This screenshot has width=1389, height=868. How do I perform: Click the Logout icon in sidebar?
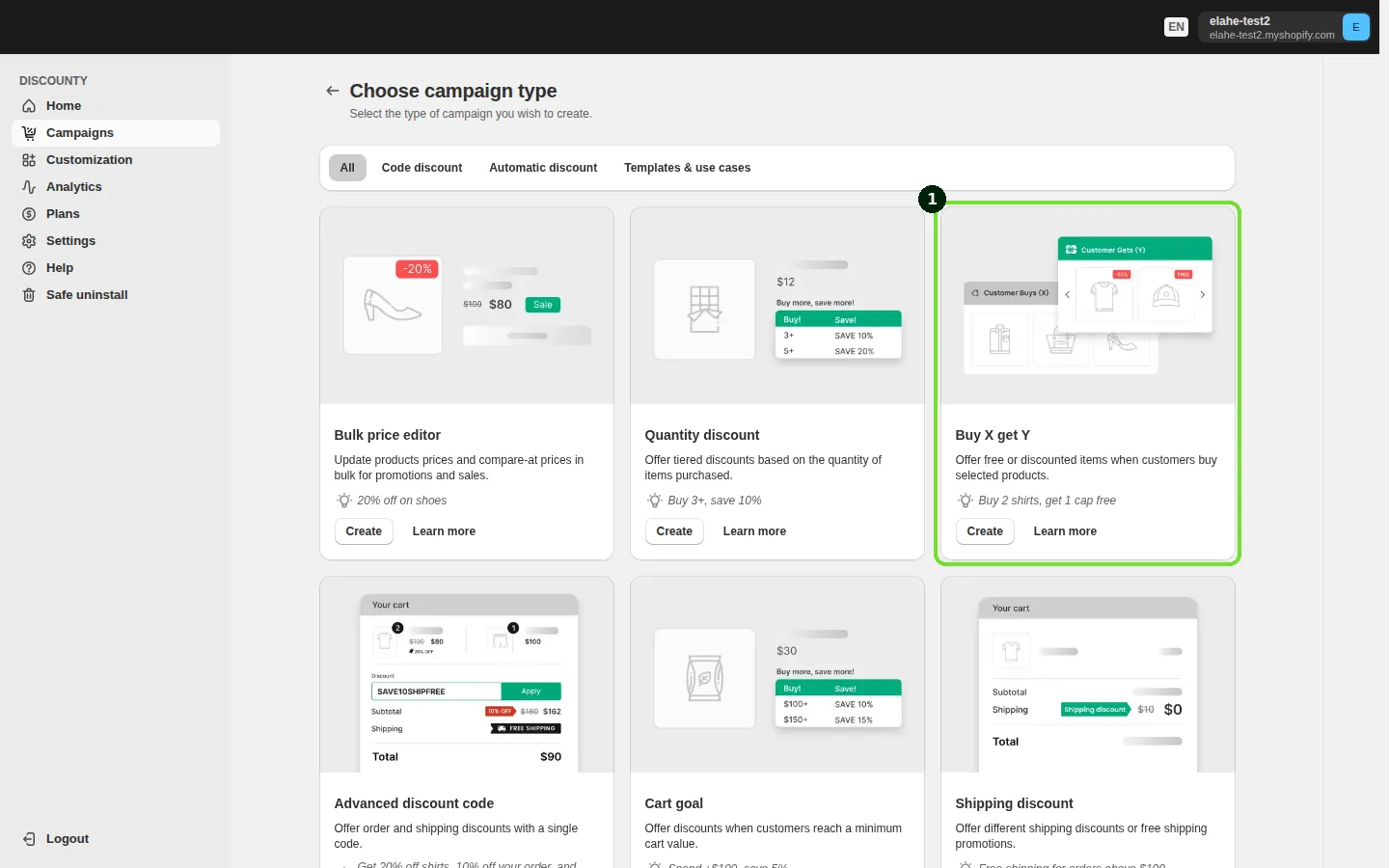(29, 839)
